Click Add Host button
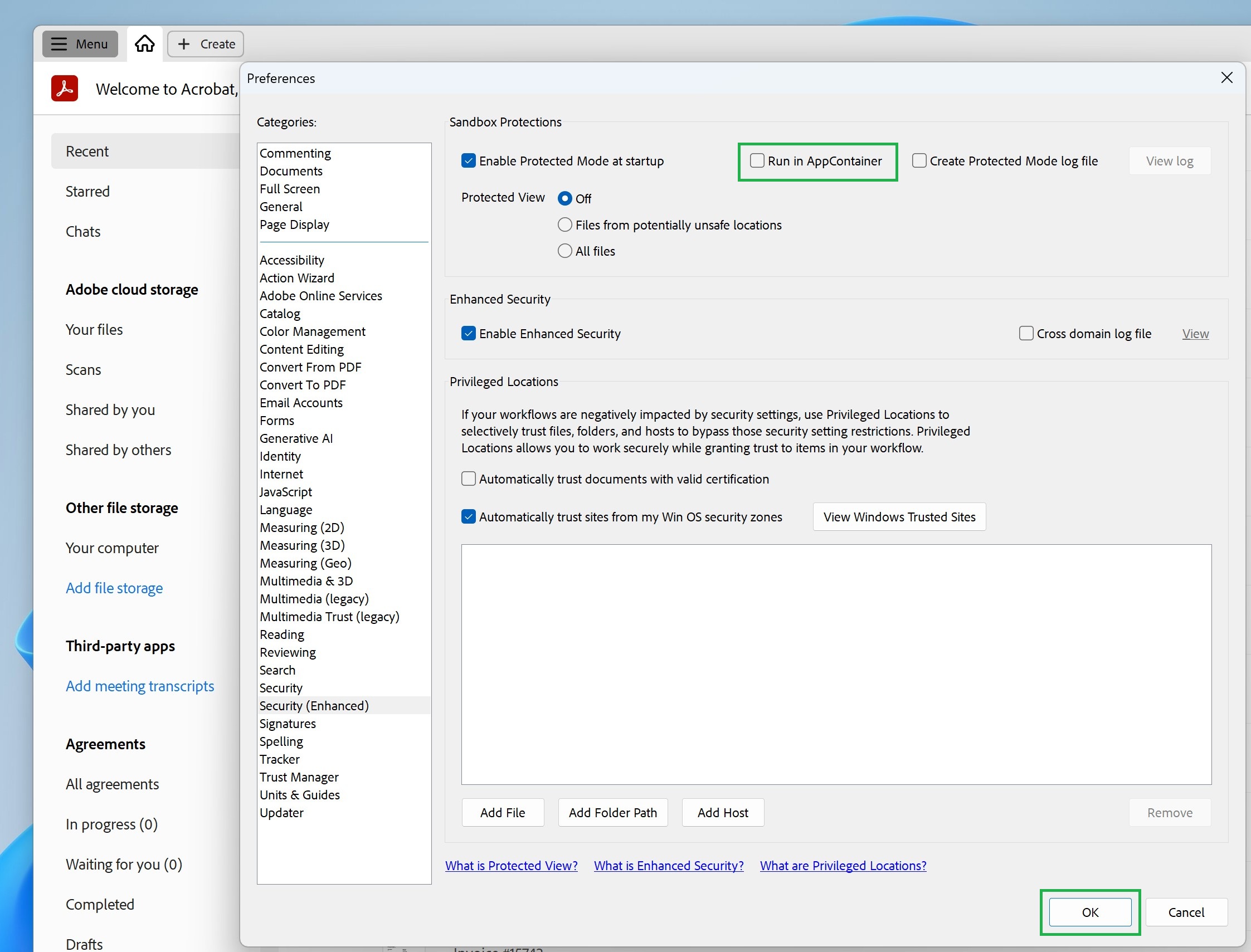The height and width of the screenshot is (952, 1251). coord(723,813)
